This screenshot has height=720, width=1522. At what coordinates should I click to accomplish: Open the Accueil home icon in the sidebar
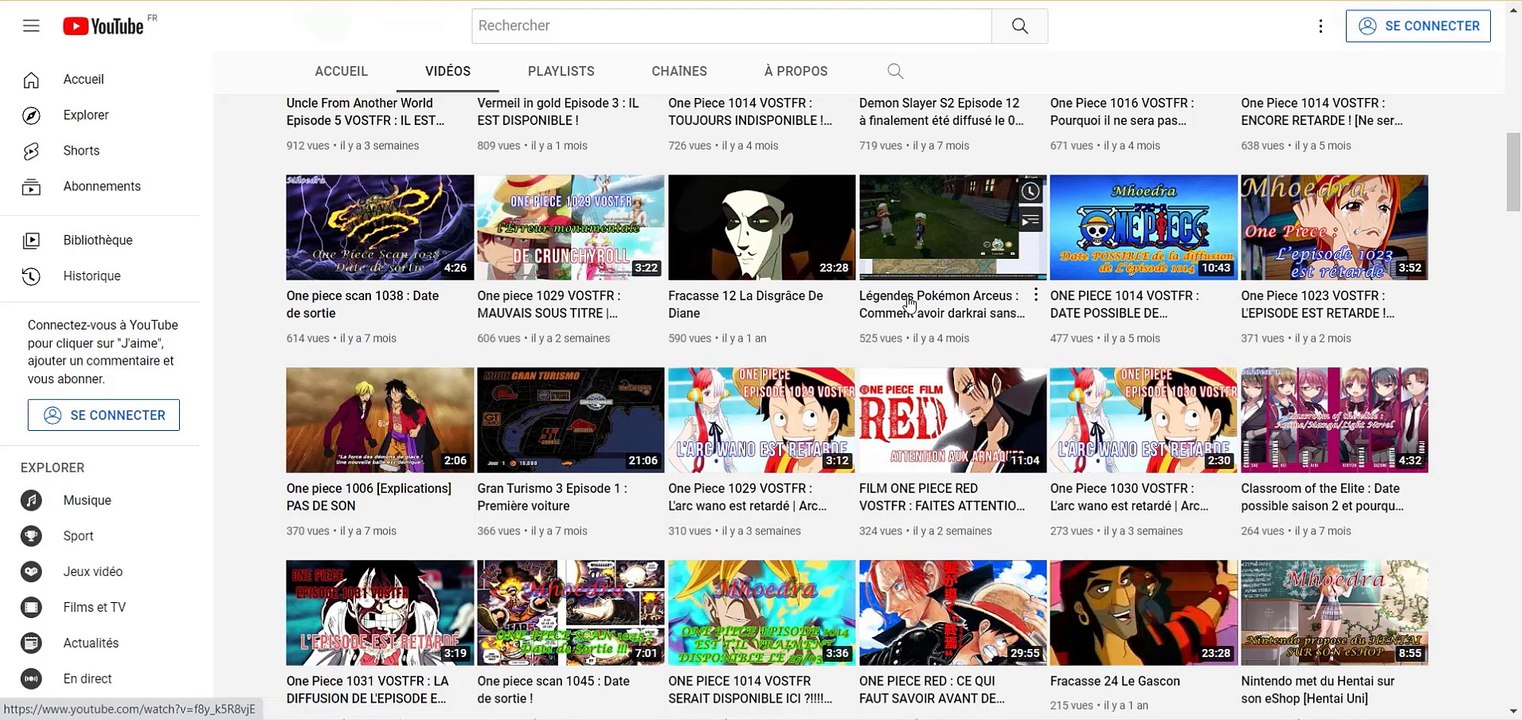pos(31,80)
